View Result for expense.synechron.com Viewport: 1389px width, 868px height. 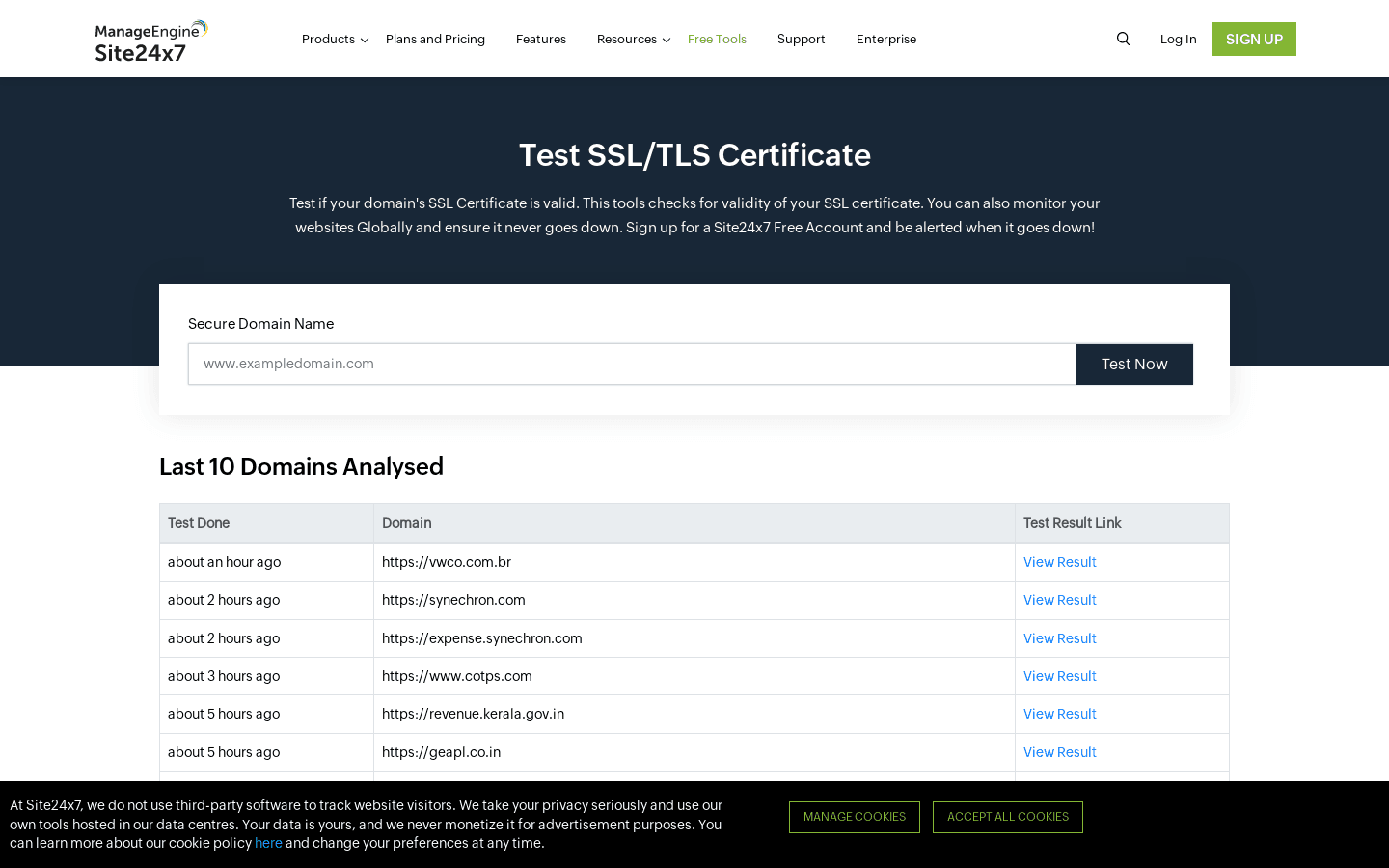[1059, 638]
